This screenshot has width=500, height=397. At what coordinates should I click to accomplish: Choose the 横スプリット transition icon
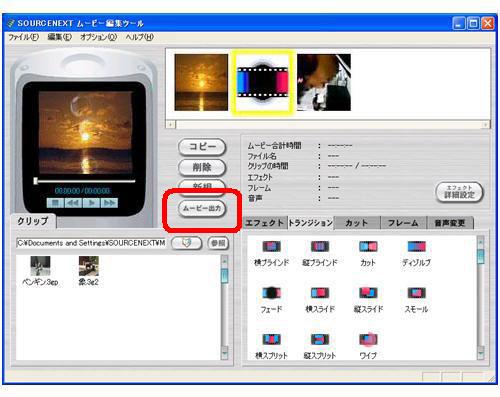point(271,340)
